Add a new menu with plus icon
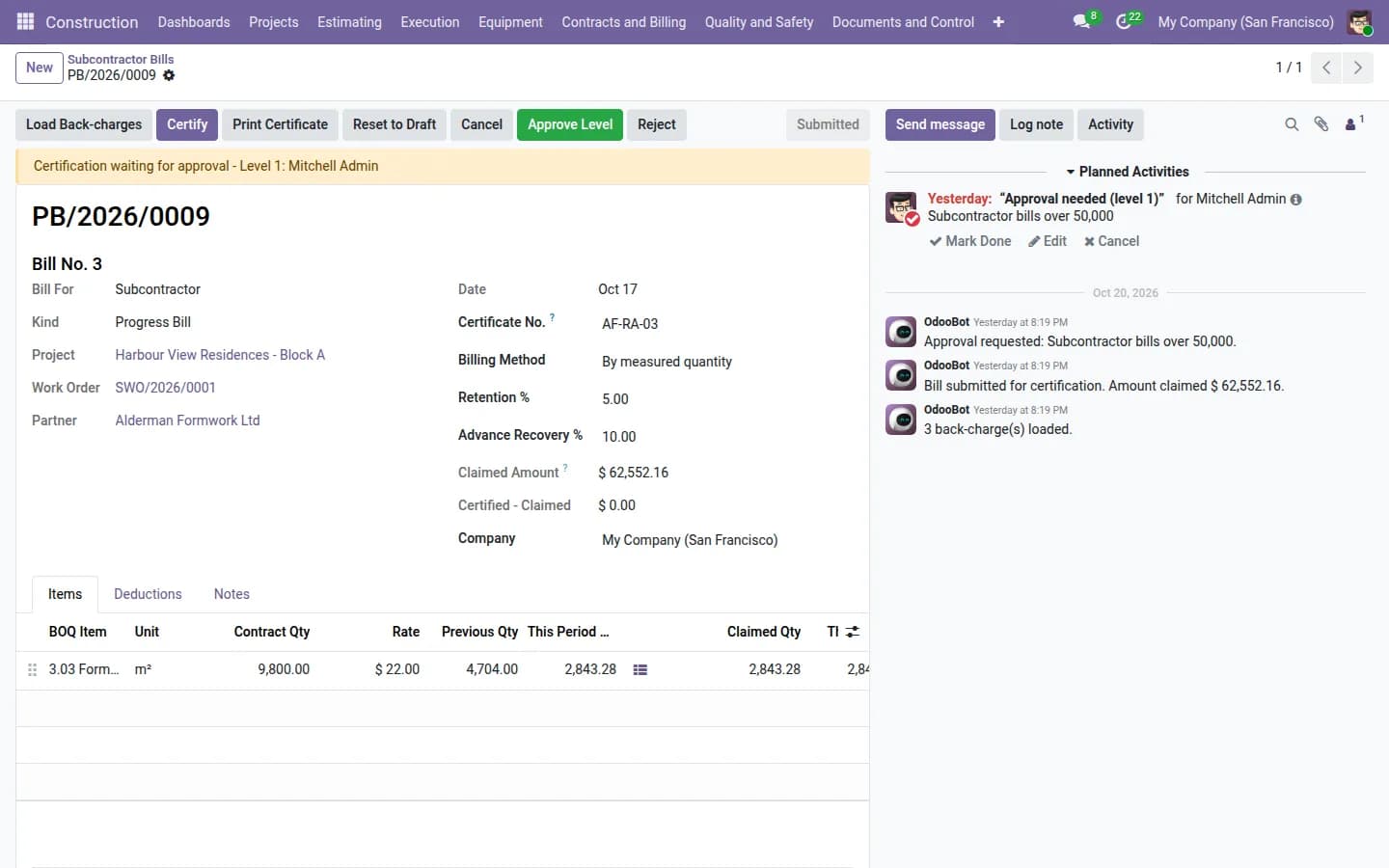 point(998,21)
